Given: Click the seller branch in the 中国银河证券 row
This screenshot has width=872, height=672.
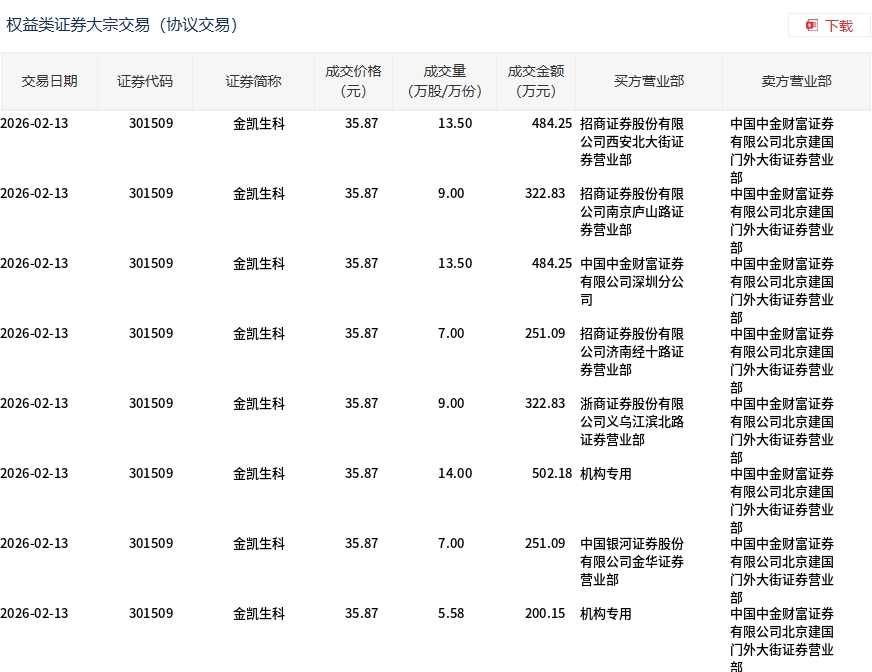Looking at the screenshot, I should point(782,571).
